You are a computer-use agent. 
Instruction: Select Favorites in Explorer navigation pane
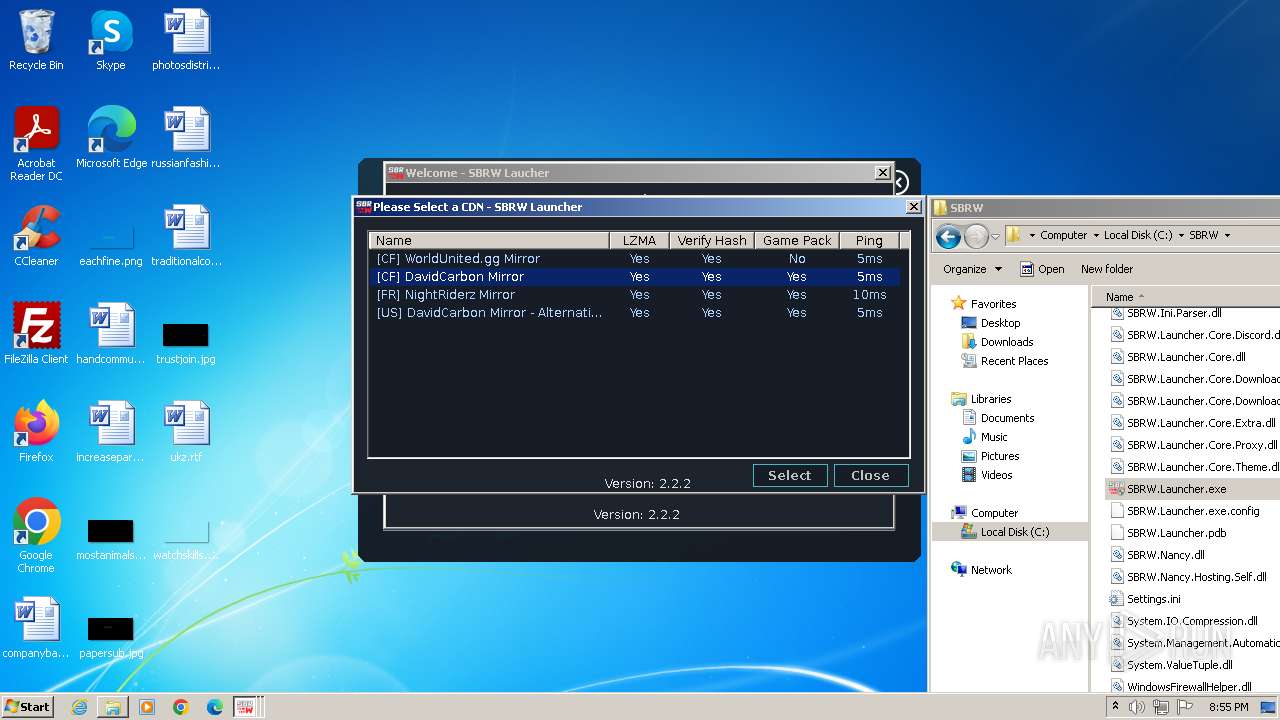993,304
